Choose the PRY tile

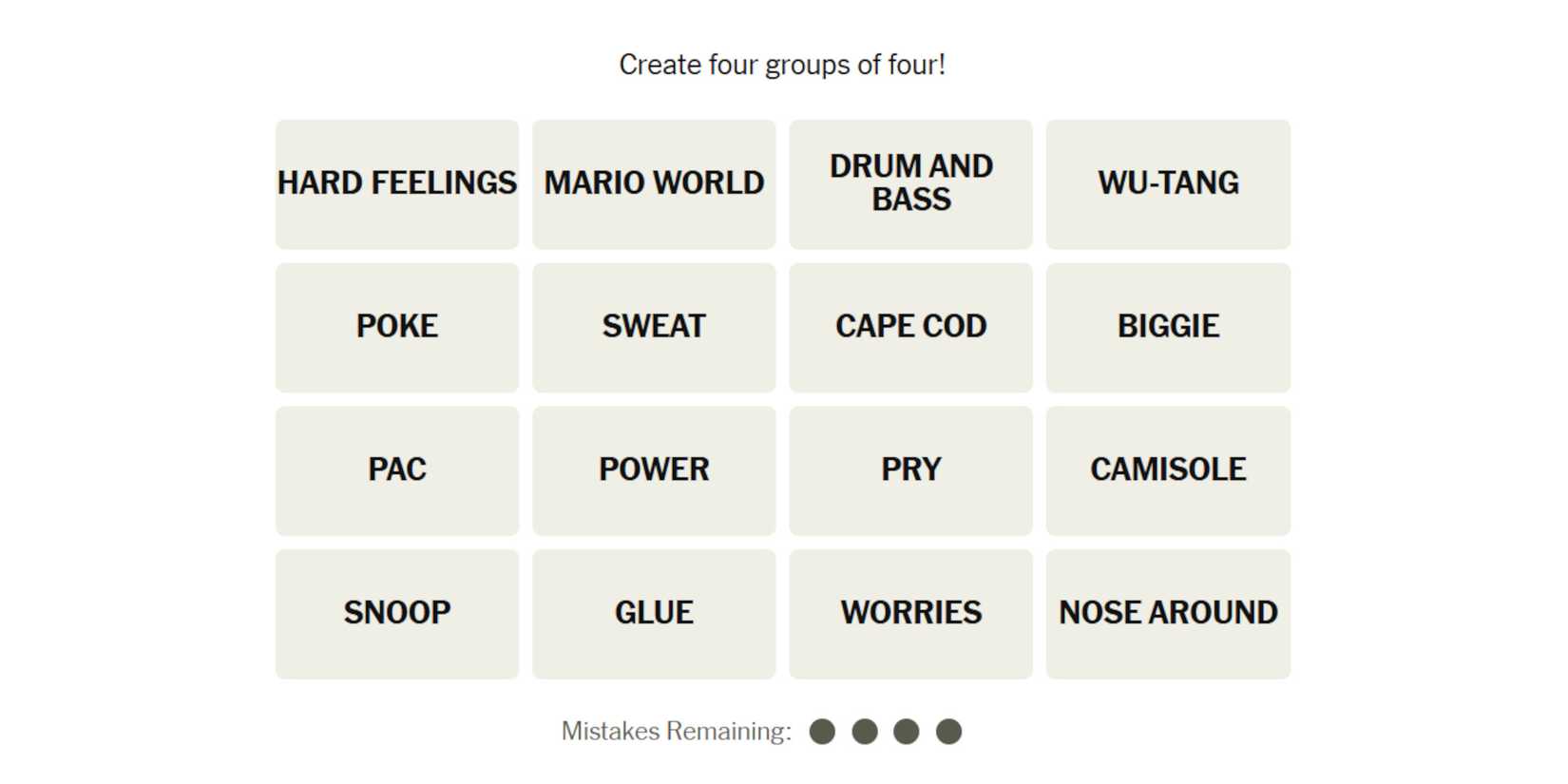(910, 470)
